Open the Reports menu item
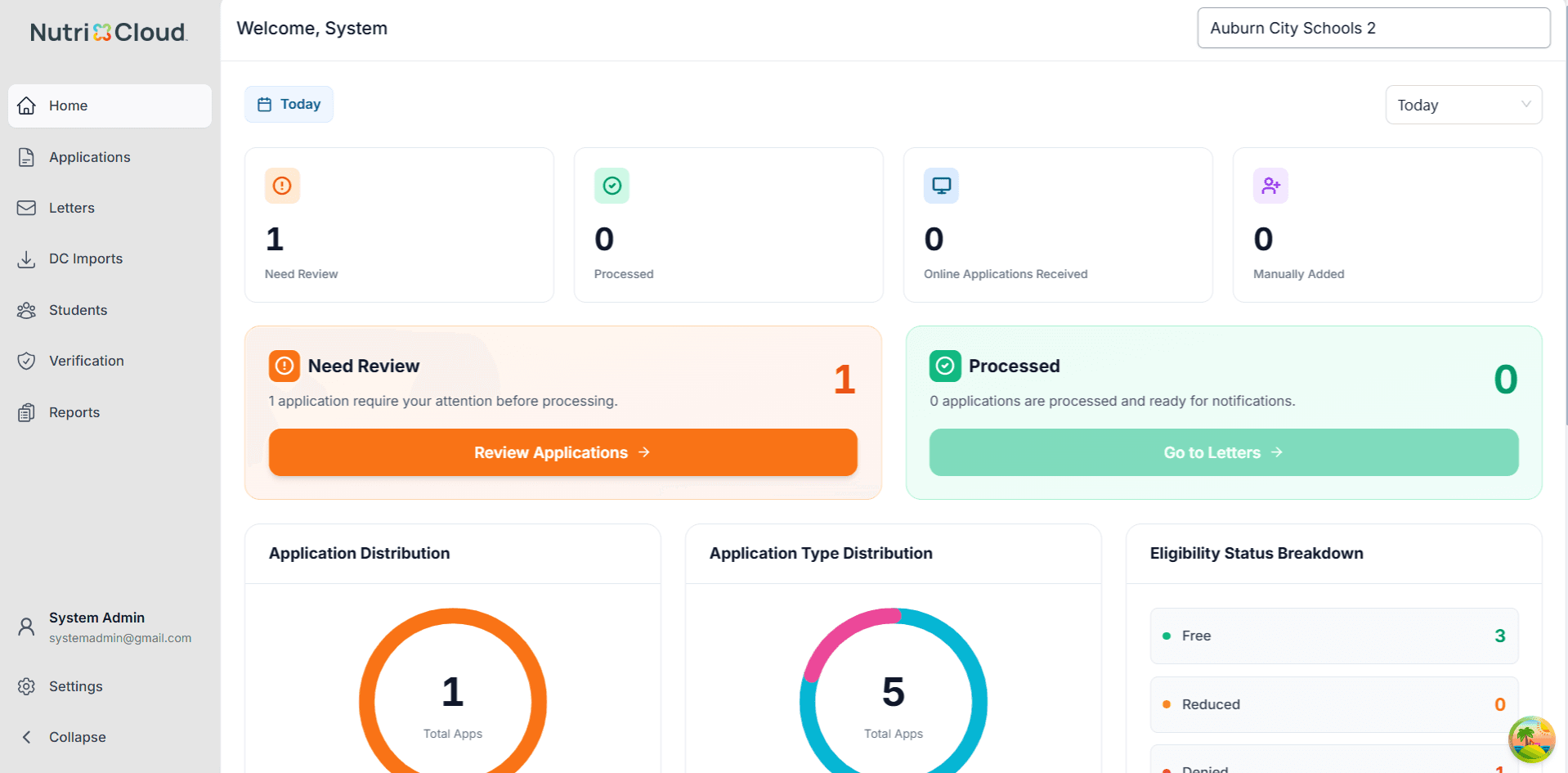The height and width of the screenshot is (773, 1568). (110, 412)
